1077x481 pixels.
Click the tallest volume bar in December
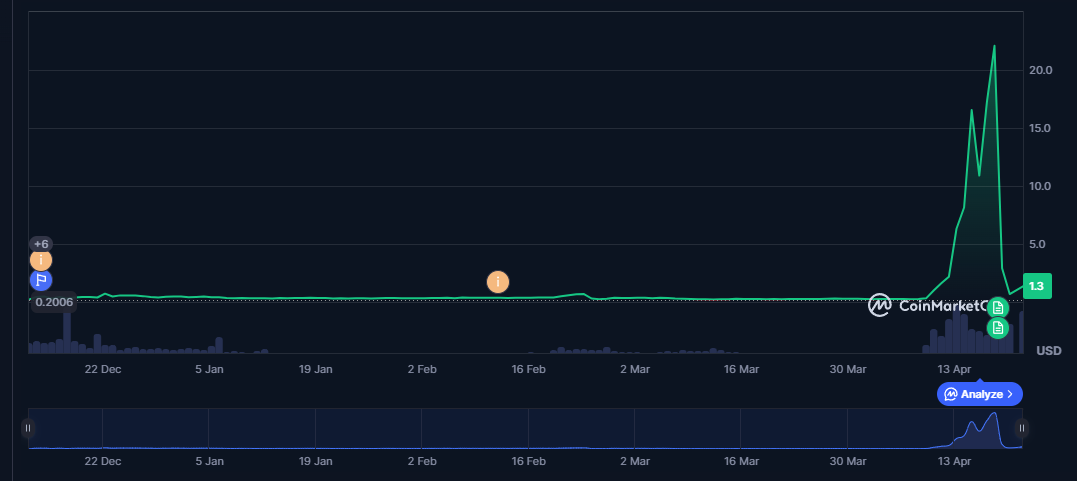(68, 330)
